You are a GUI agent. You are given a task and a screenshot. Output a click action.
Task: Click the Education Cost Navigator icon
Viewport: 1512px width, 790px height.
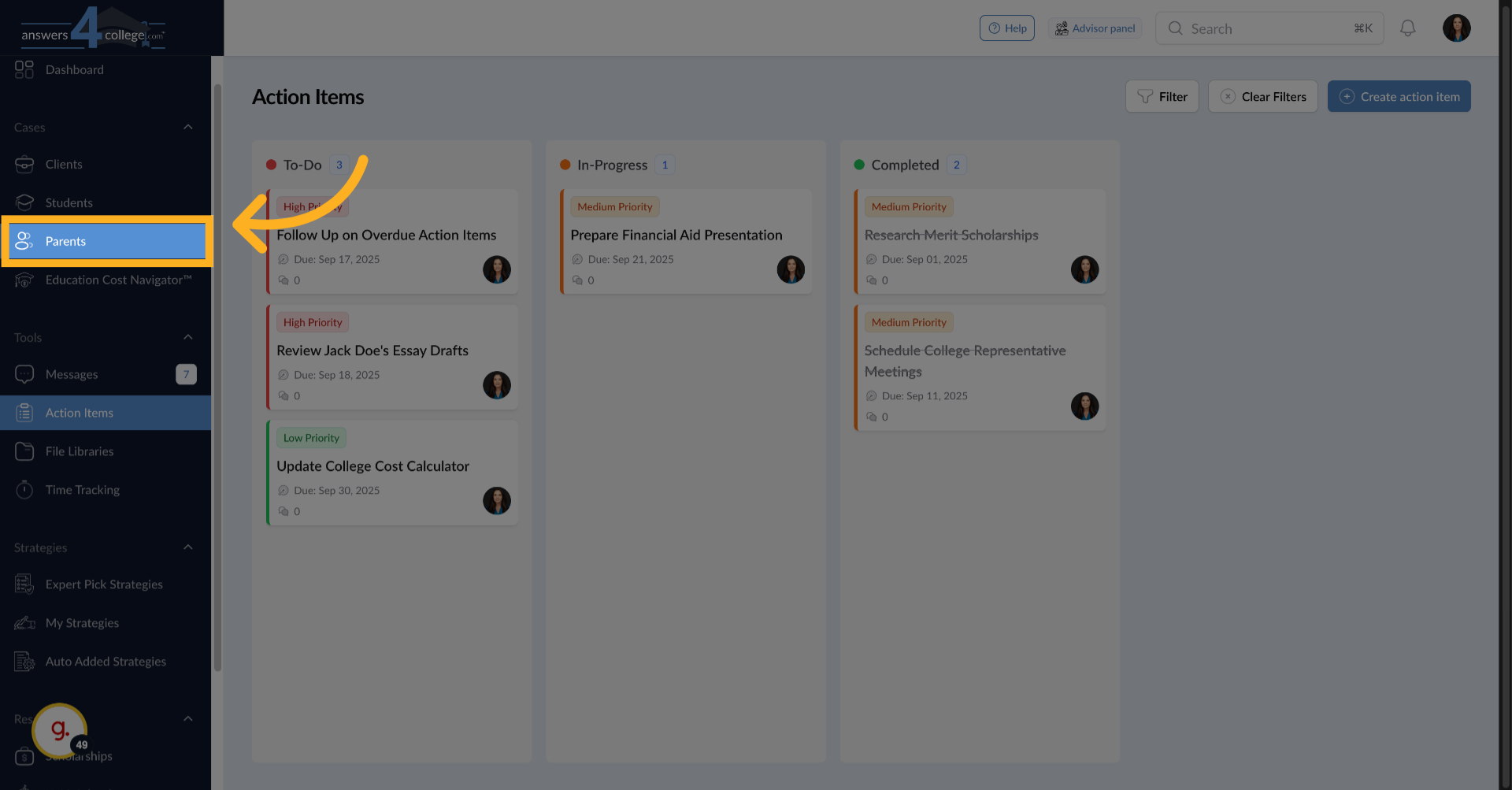tap(24, 280)
